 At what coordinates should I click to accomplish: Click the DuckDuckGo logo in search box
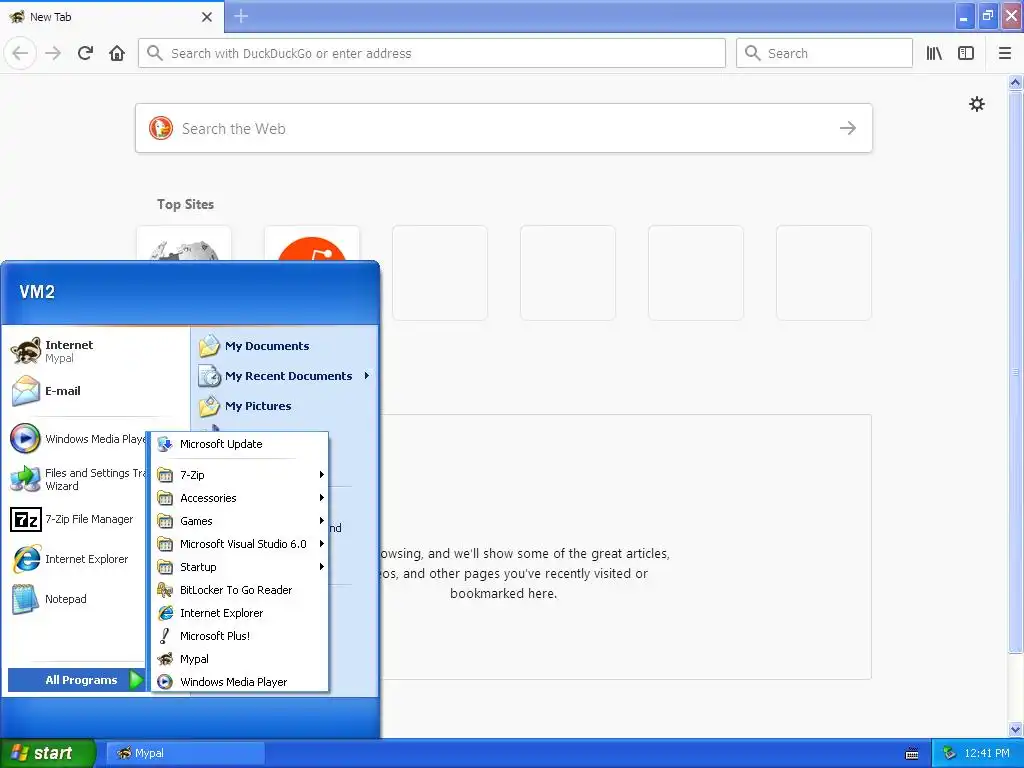click(161, 128)
